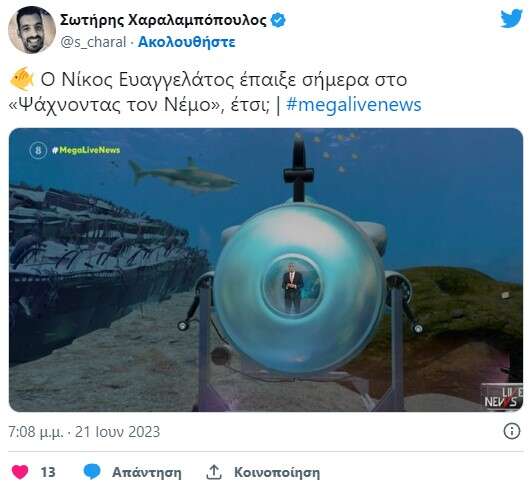
Task: Click the Live News logo in image
Action: coord(502,397)
